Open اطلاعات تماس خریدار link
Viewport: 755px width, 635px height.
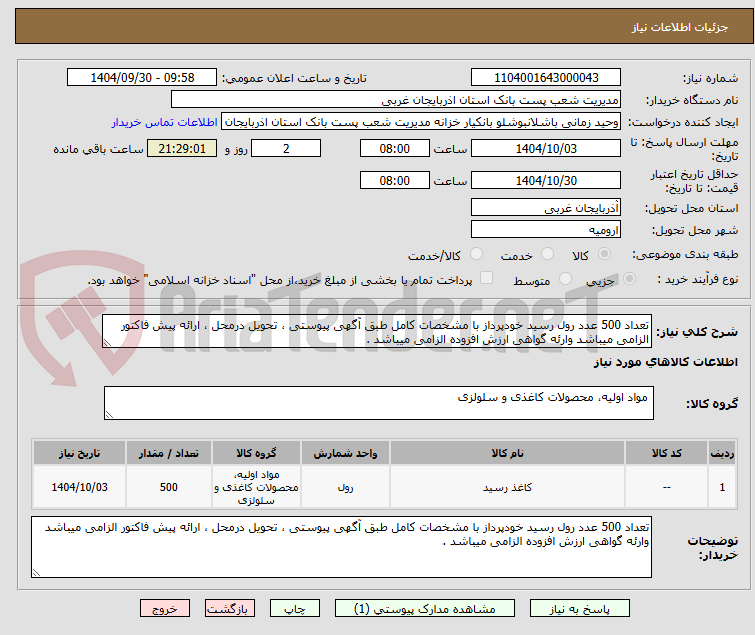(x=165, y=122)
